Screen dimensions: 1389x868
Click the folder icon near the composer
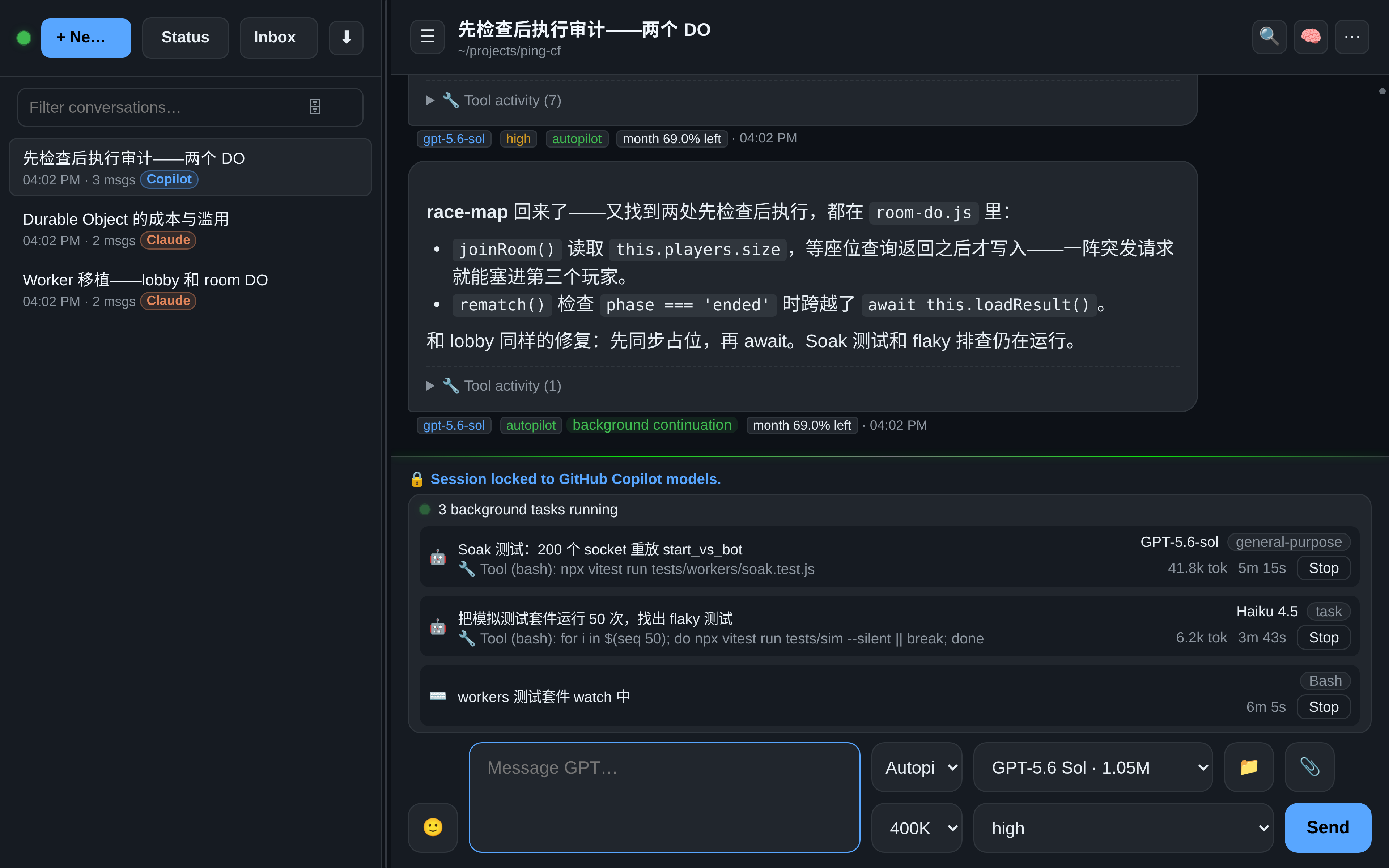(1249, 767)
